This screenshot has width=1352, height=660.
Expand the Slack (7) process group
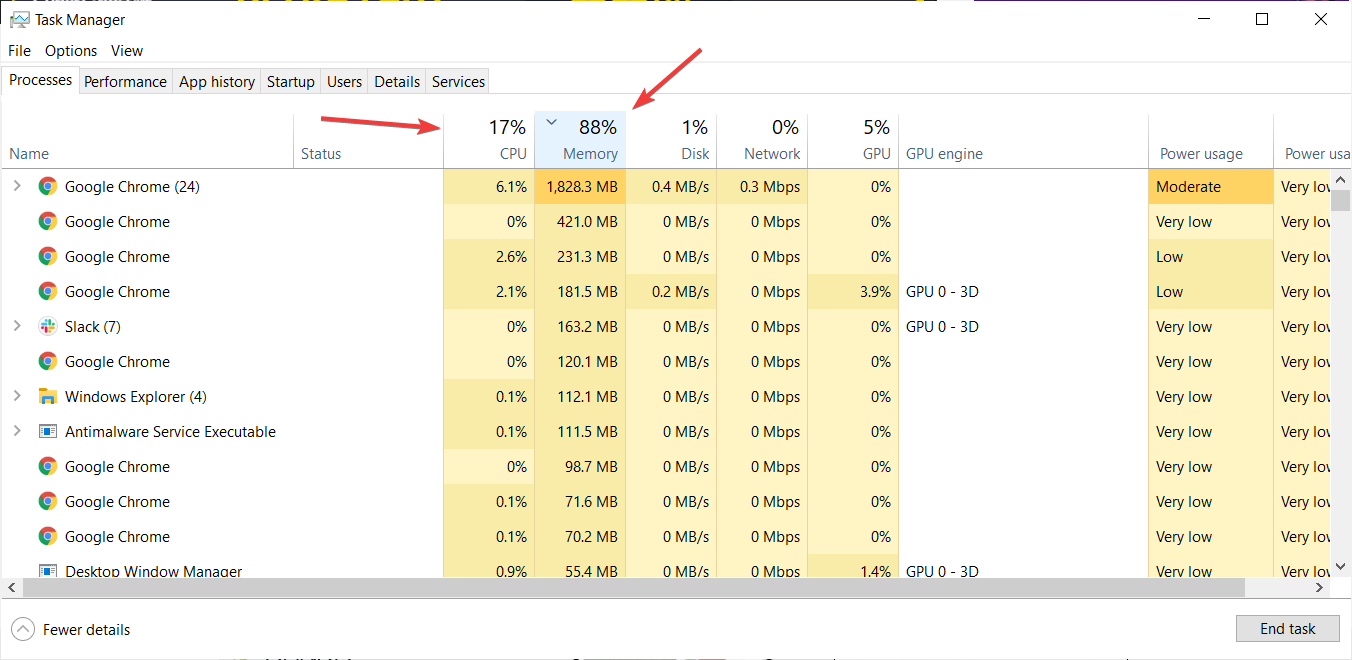point(16,326)
